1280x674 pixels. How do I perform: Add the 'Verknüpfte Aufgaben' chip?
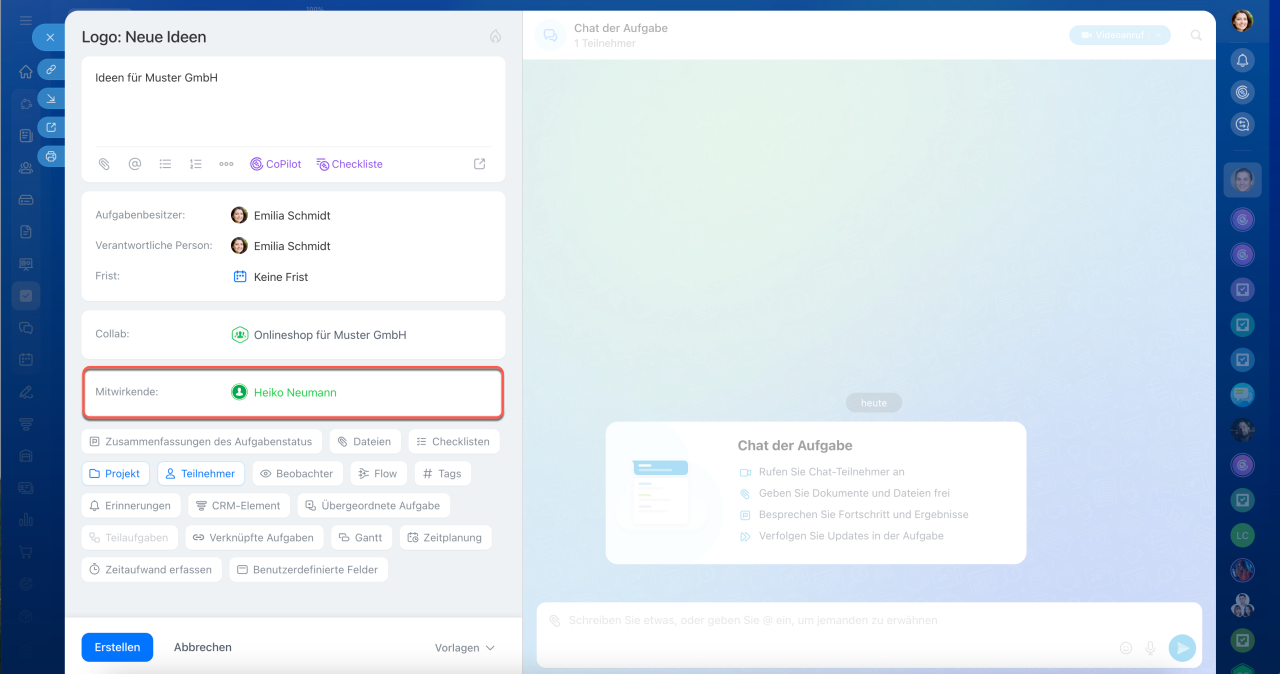[x=254, y=537]
